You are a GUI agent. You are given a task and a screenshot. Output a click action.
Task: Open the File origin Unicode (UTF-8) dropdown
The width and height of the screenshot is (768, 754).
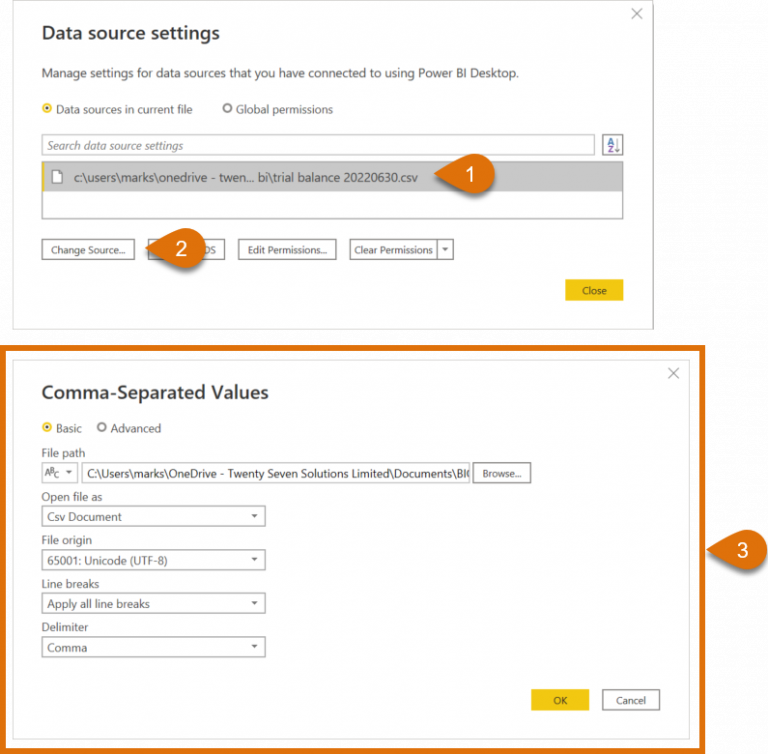click(153, 560)
